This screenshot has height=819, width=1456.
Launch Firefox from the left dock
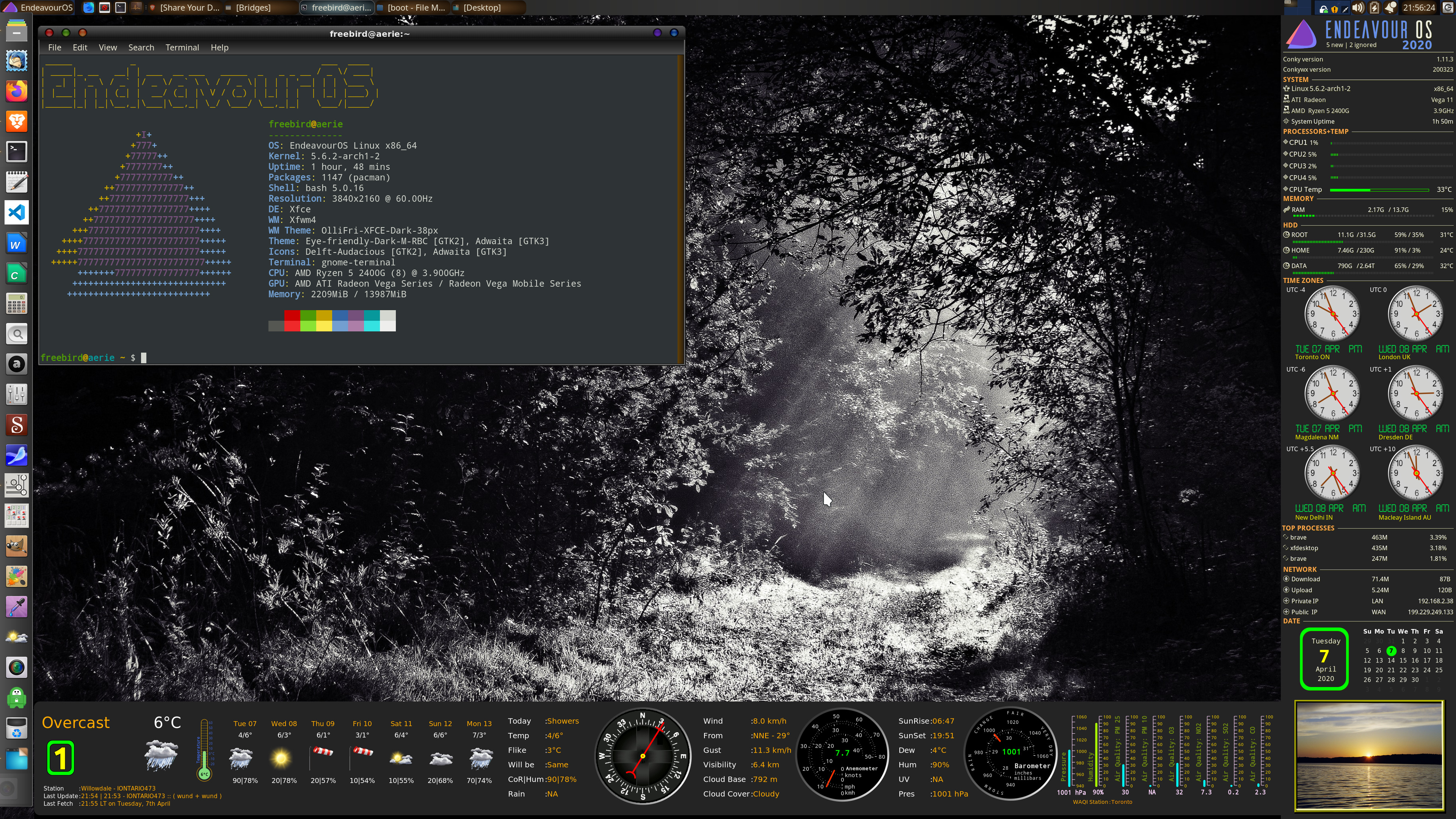pyautogui.click(x=16, y=91)
